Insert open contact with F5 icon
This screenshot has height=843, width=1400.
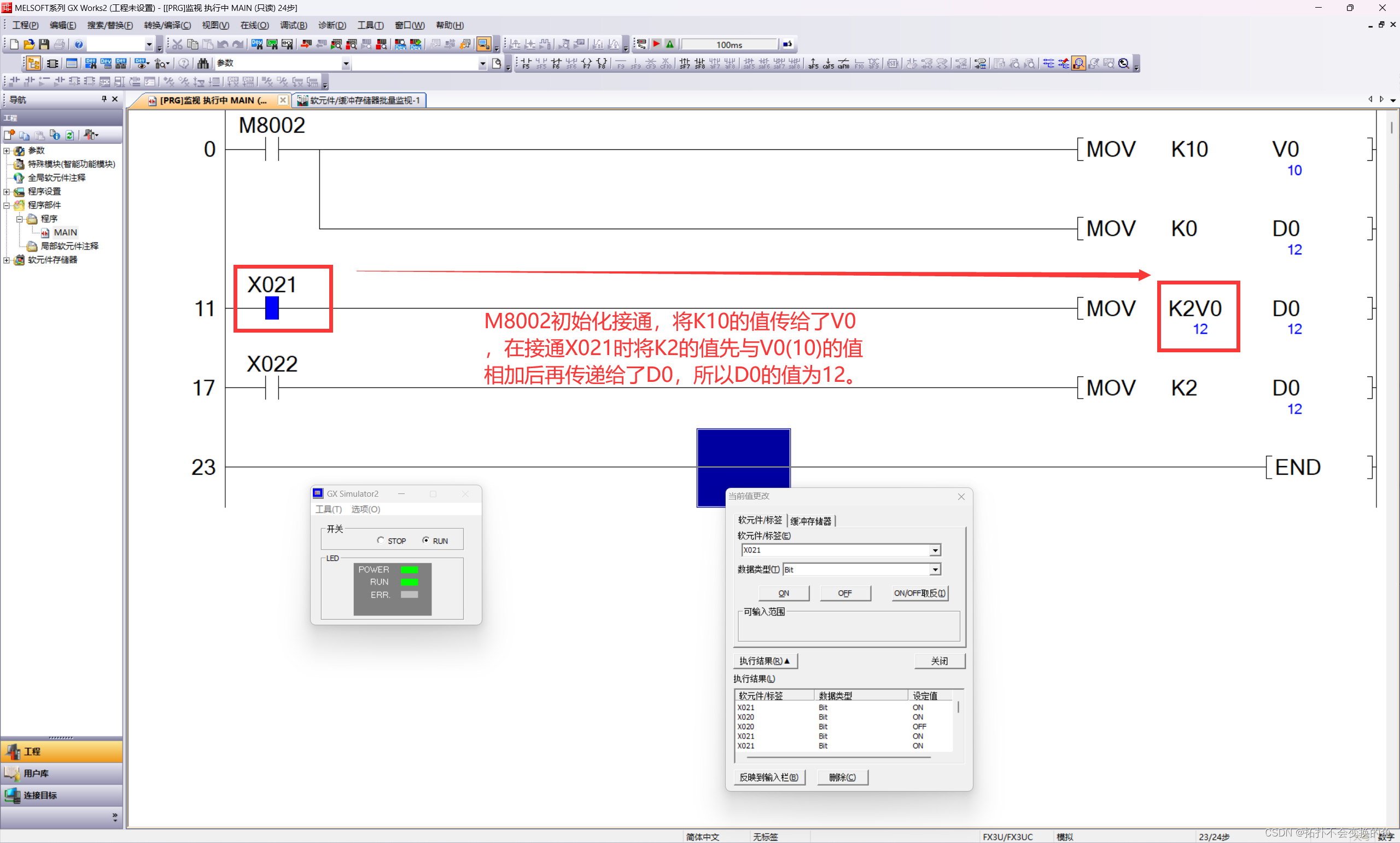(x=525, y=63)
